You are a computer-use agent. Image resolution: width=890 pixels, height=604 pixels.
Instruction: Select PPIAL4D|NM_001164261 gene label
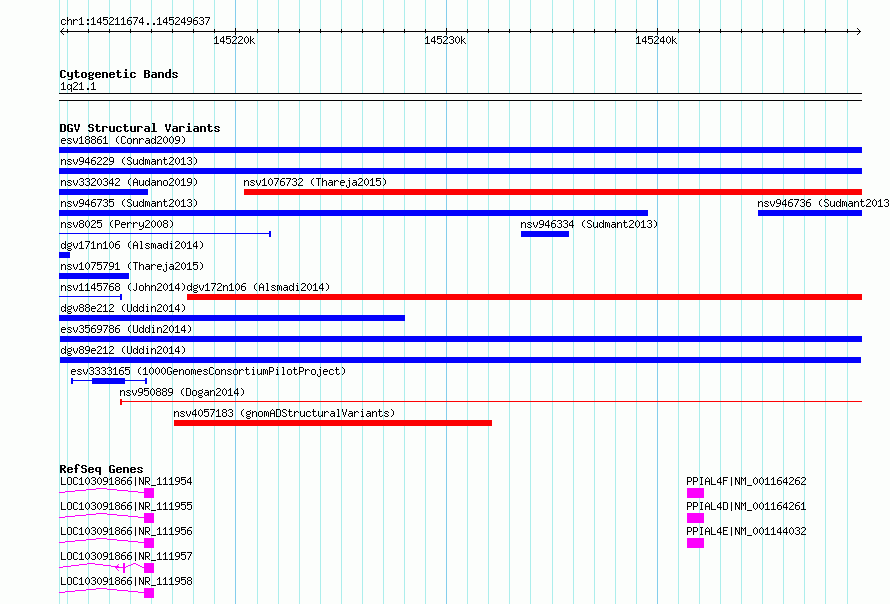click(746, 506)
